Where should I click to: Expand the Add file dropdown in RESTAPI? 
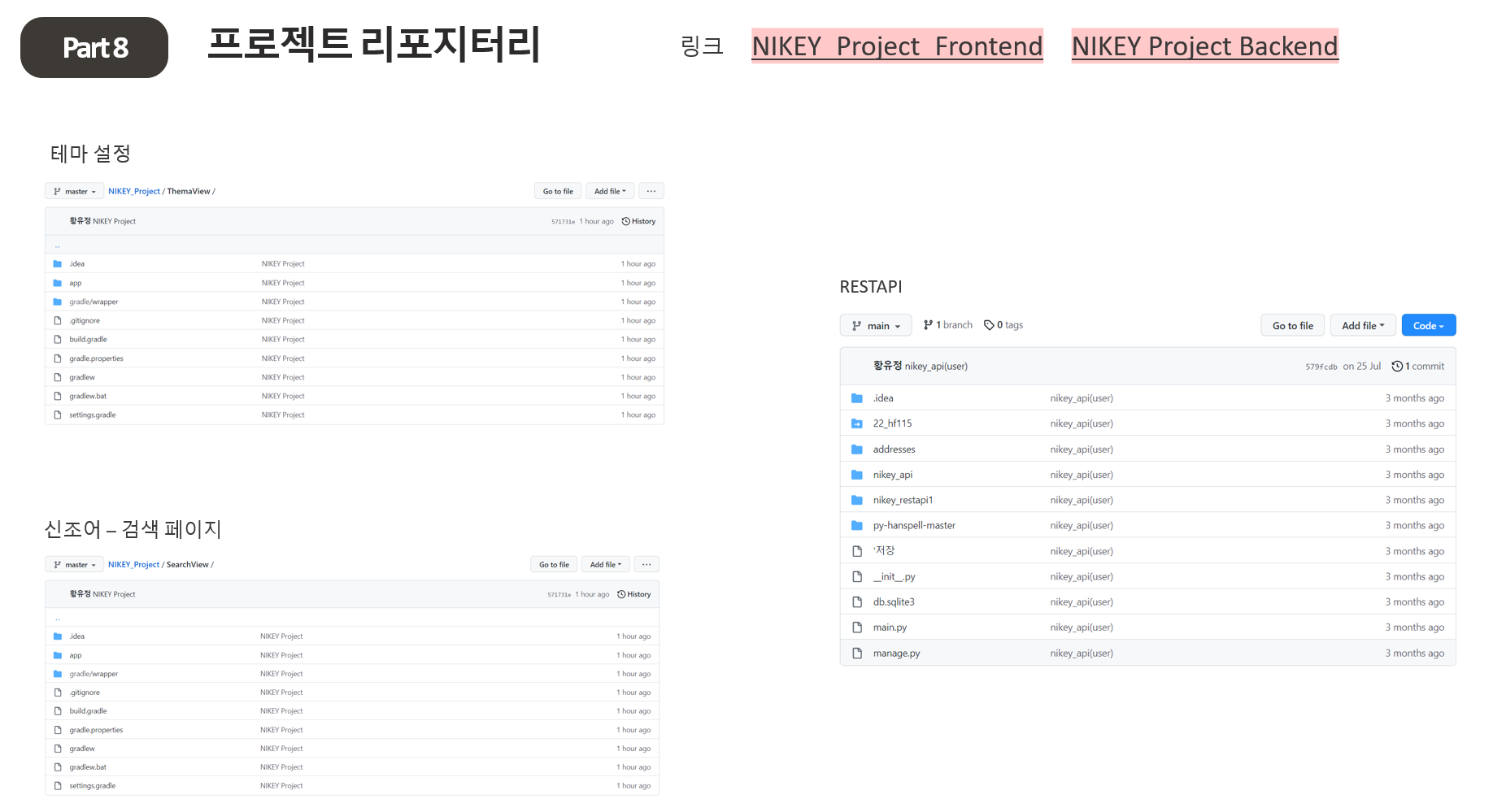pyautogui.click(x=1363, y=324)
